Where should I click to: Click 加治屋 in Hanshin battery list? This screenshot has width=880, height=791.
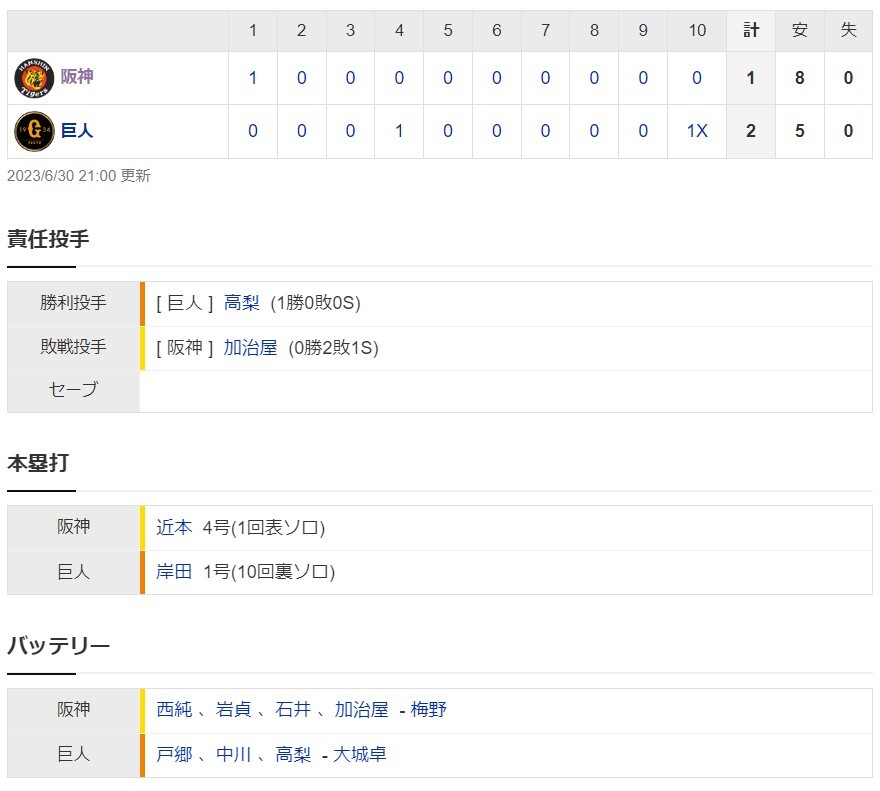361,710
